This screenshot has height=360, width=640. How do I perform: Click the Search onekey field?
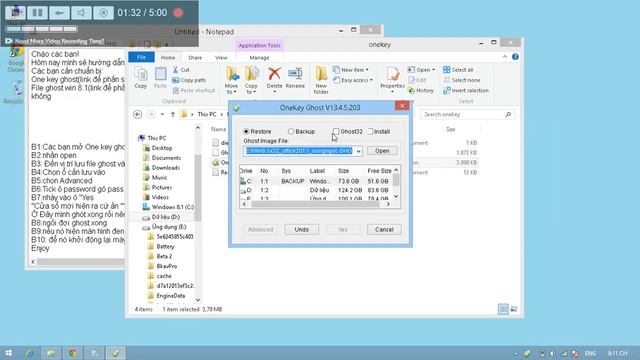pos(467,115)
